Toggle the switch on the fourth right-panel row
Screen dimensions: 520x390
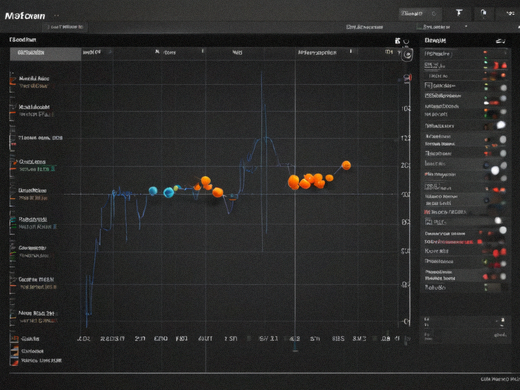coord(503,88)
